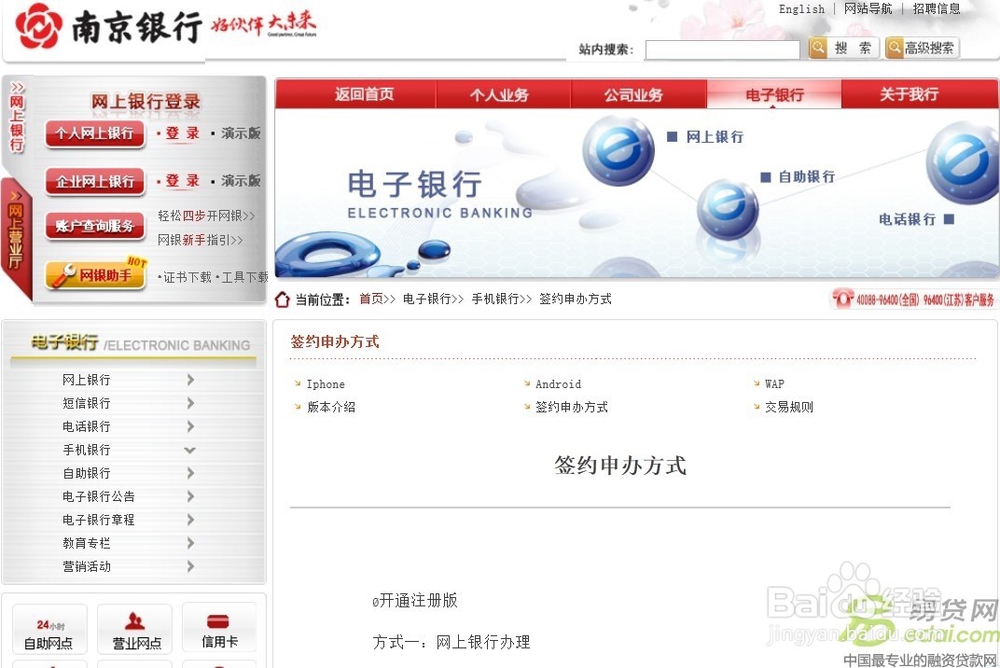Expand 网上银行 sidebar arrow
1000x668 pixels.
tap(191, 380)
